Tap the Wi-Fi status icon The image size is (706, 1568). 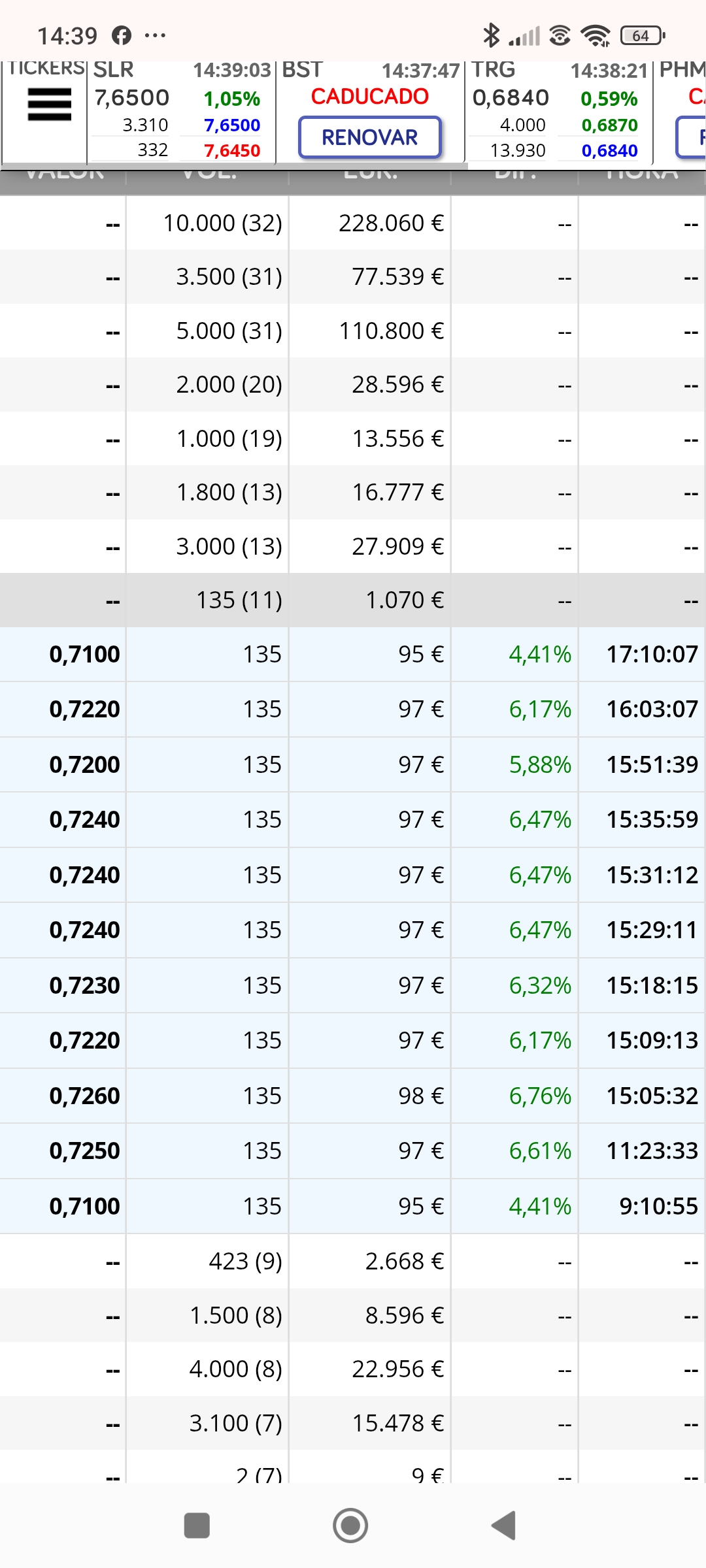point(596,35)
